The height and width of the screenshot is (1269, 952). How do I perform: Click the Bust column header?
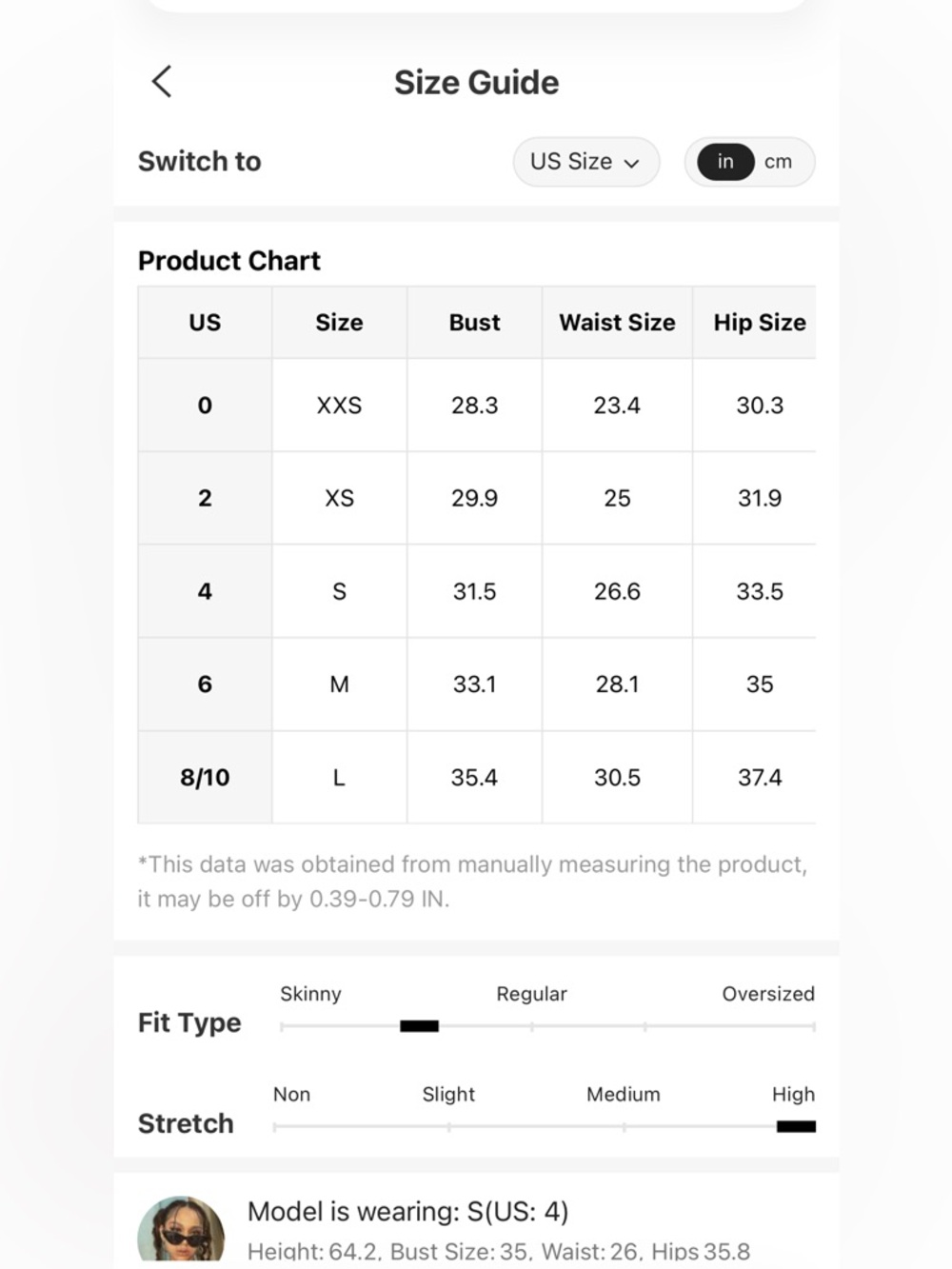[474, 323]
